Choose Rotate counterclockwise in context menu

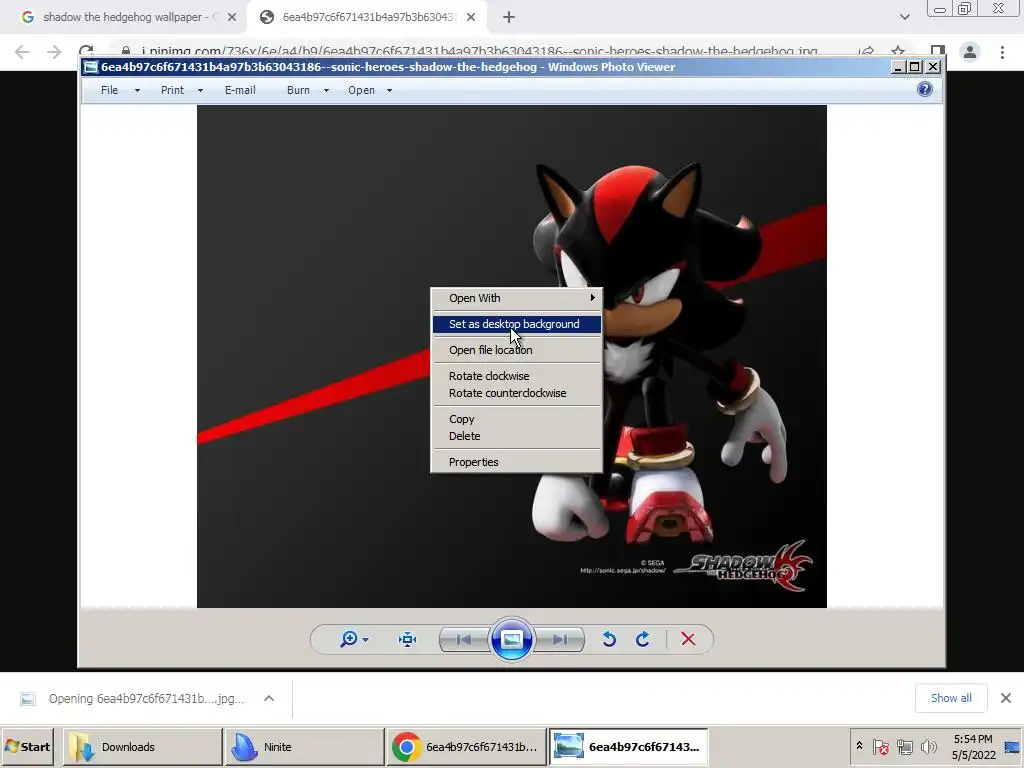pos(516,393)
